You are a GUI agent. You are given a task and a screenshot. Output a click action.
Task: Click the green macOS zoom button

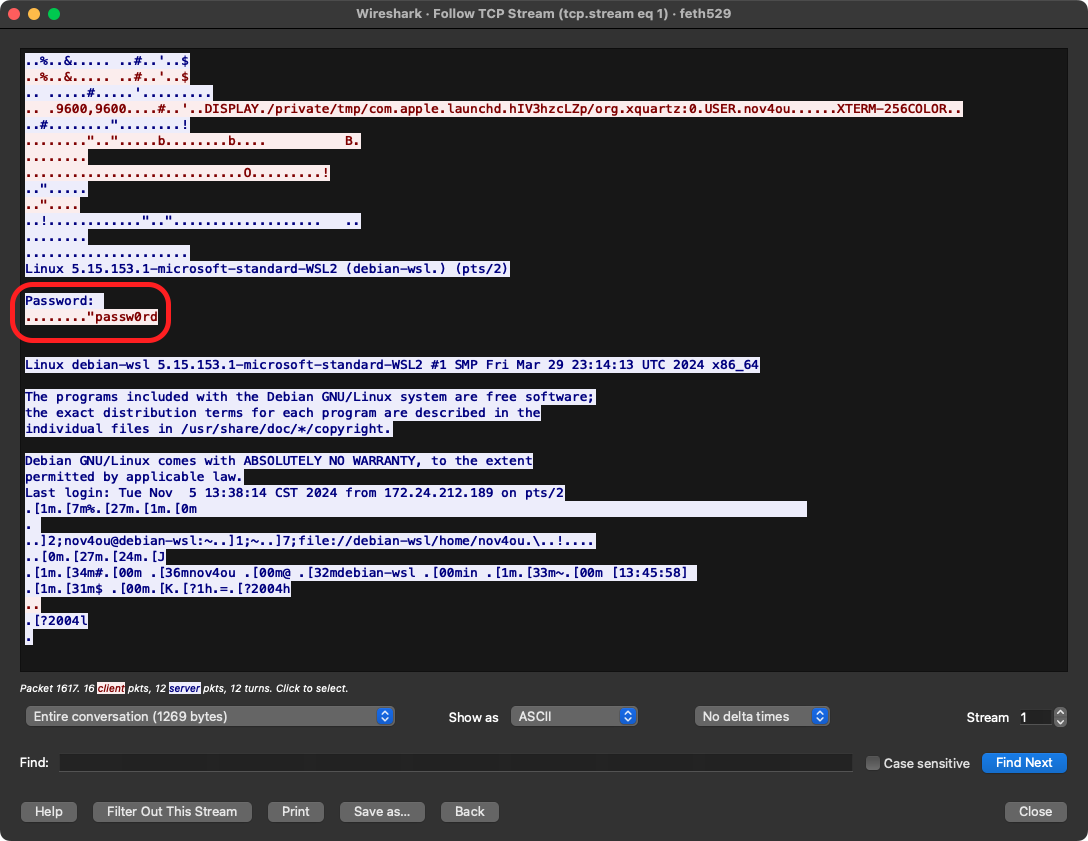tap(54, 14)
